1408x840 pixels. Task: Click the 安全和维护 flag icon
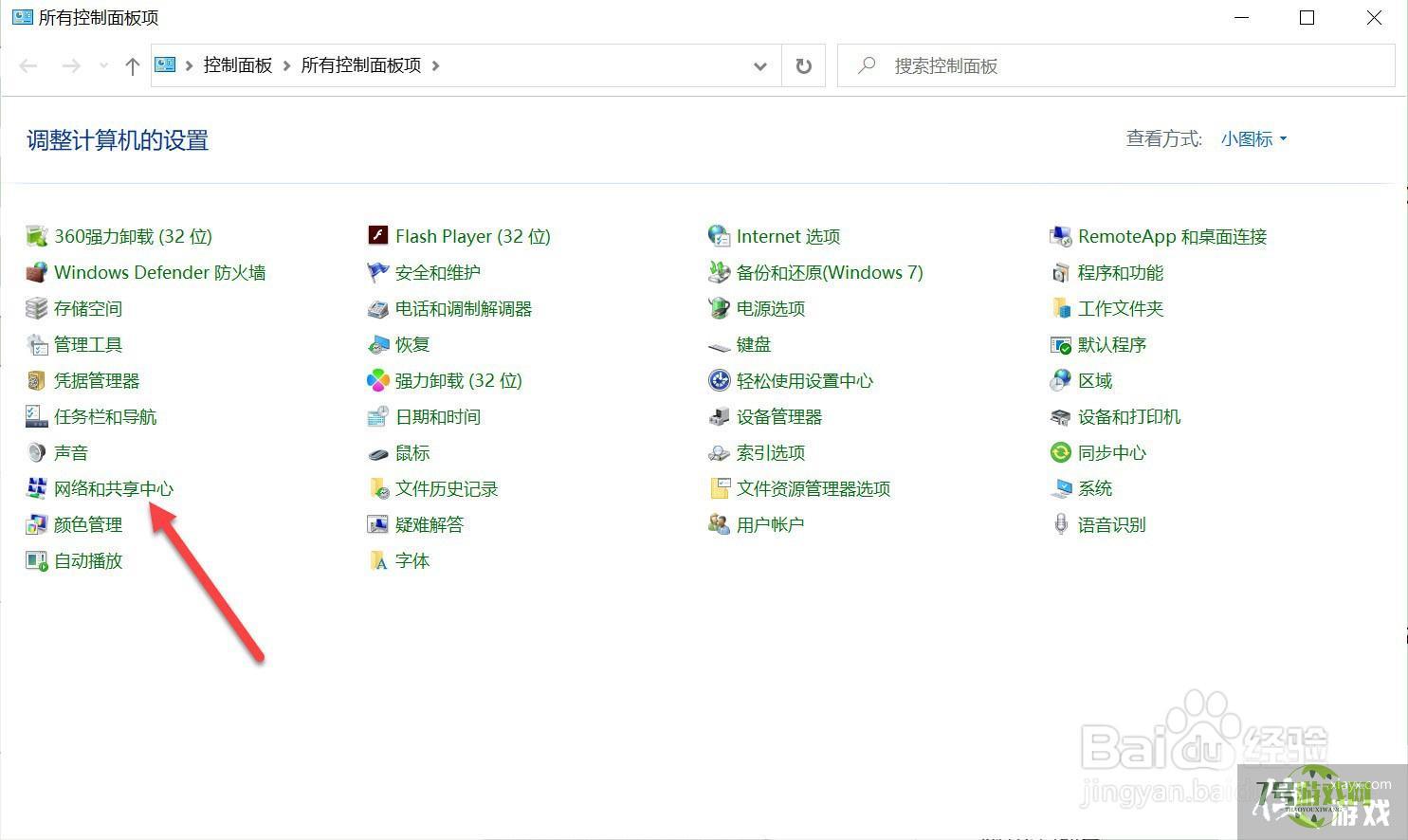coord(377,272)
